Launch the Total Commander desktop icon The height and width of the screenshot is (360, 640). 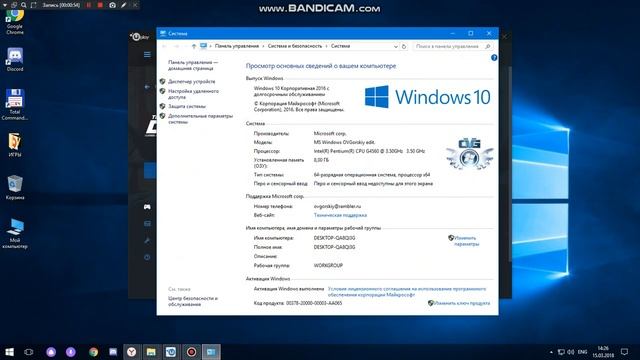pyautogui.click(x=15, y=104)
